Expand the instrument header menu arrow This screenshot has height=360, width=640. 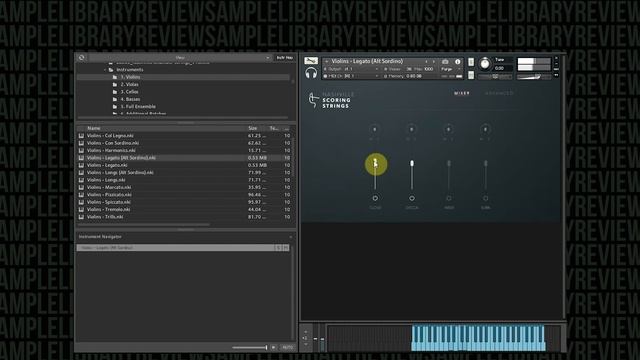327,62
